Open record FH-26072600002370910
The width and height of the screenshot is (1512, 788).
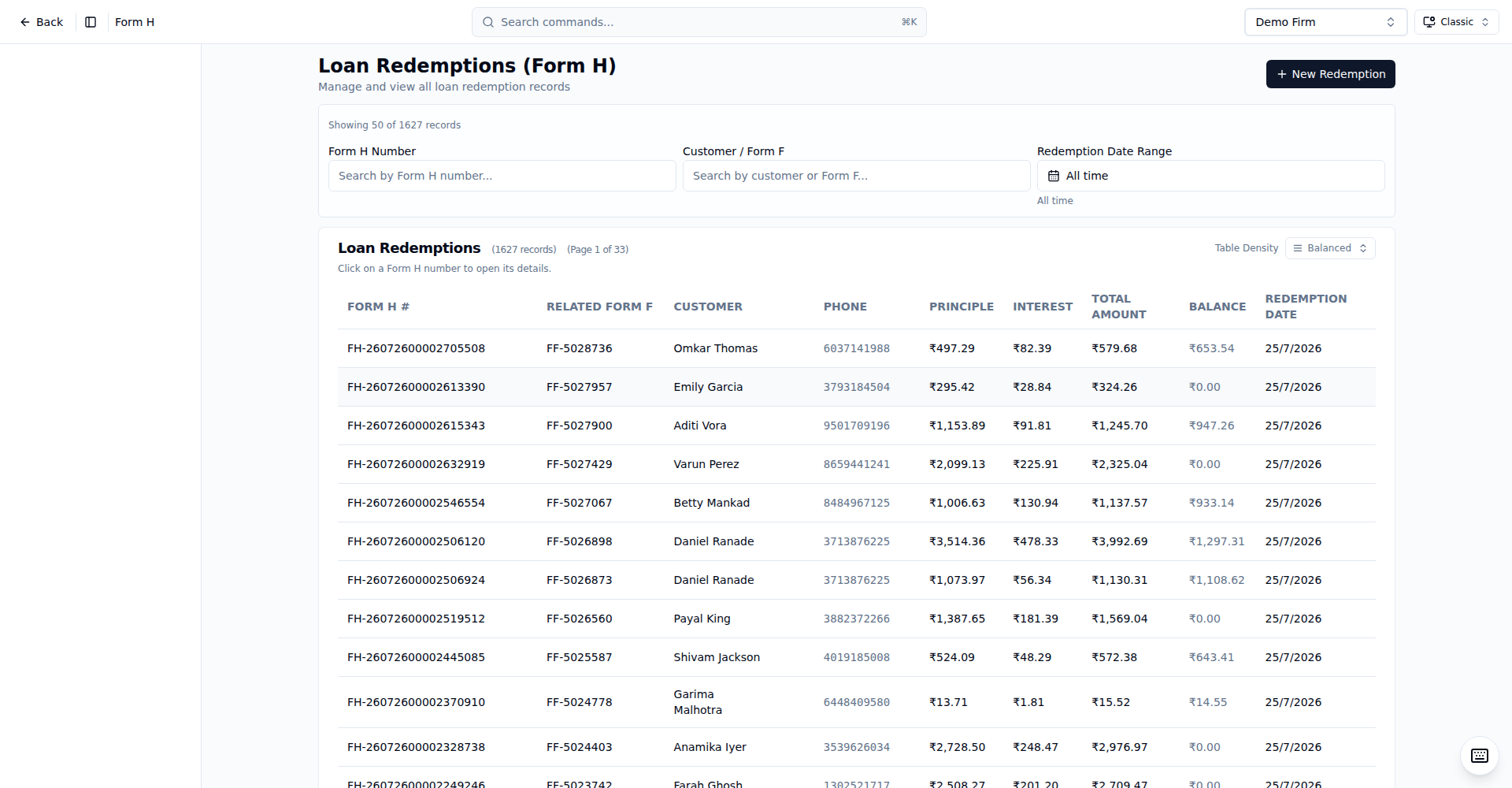click(x=416, y=702)
